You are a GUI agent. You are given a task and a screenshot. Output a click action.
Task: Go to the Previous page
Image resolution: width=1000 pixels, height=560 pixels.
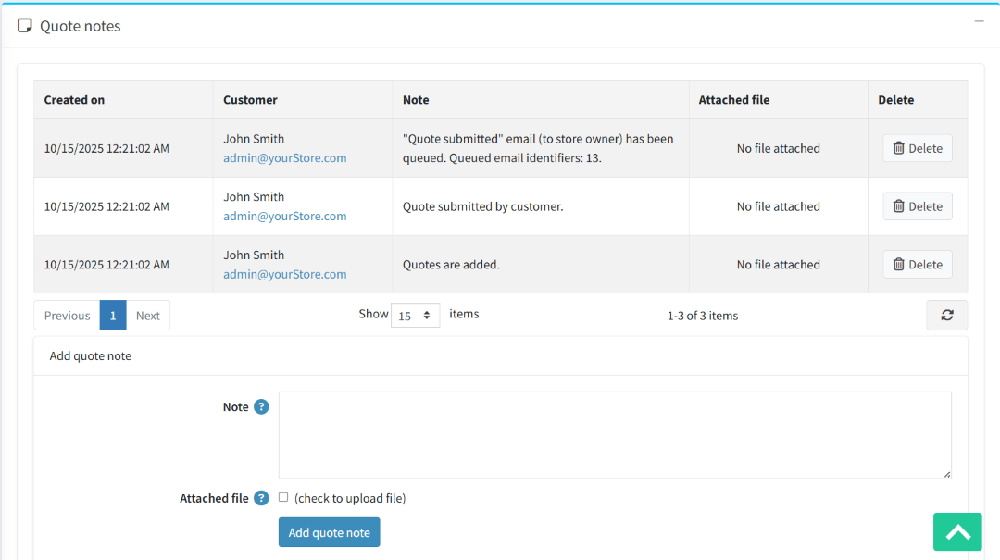(x=67, y=315)
